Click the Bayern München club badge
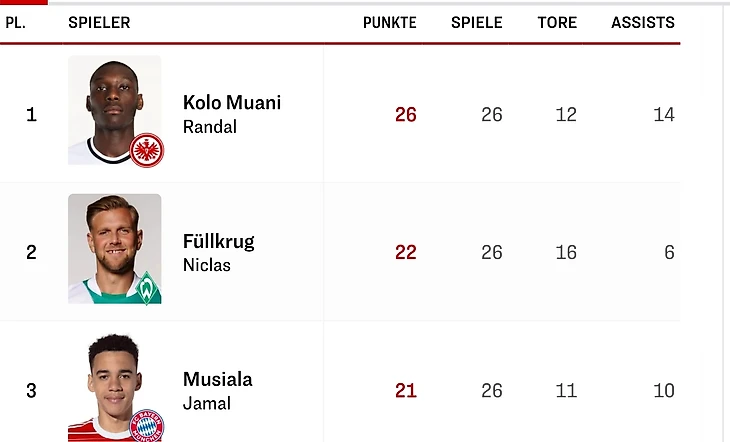Viewport: 730px width, 442px height. click(147, 424)
